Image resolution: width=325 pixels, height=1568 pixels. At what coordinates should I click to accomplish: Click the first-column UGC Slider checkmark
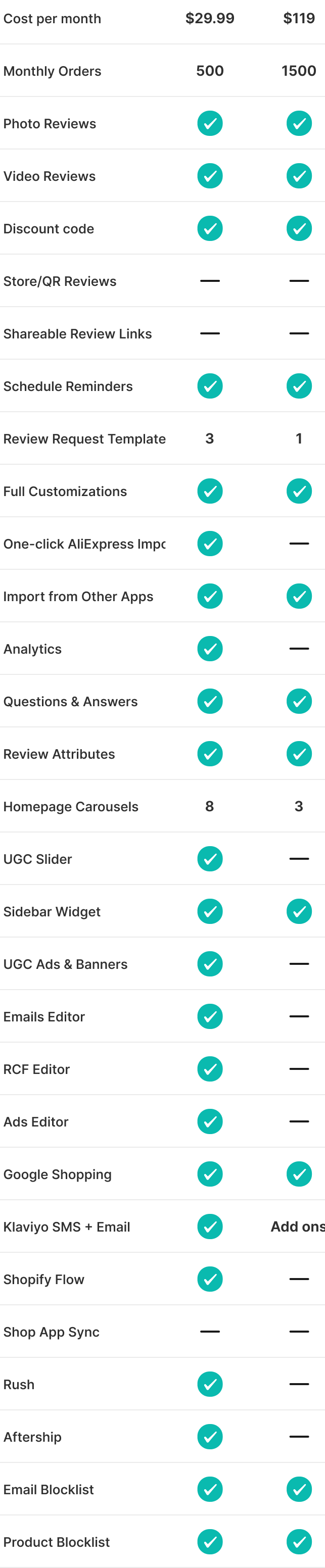pos(209,859)
